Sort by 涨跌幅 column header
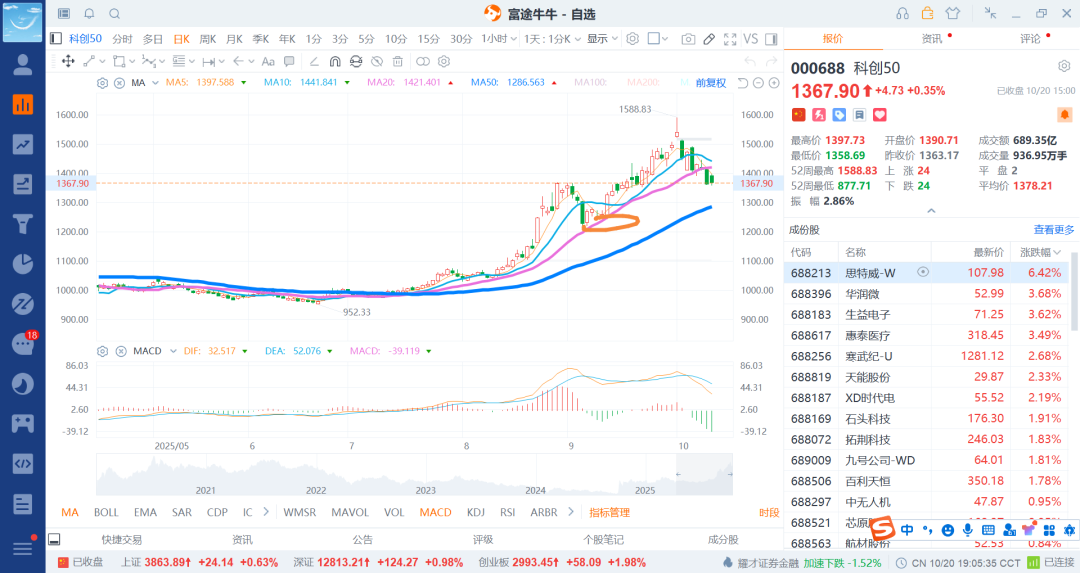Screen dimensions: 1080x573 [1040, 252]
